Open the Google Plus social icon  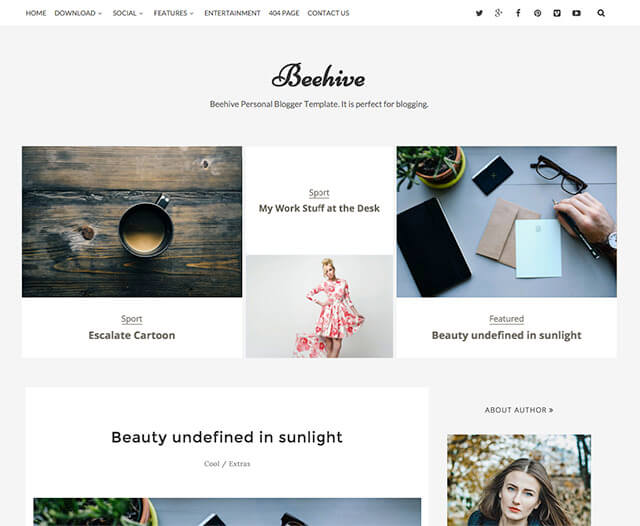tap(498, 13)
